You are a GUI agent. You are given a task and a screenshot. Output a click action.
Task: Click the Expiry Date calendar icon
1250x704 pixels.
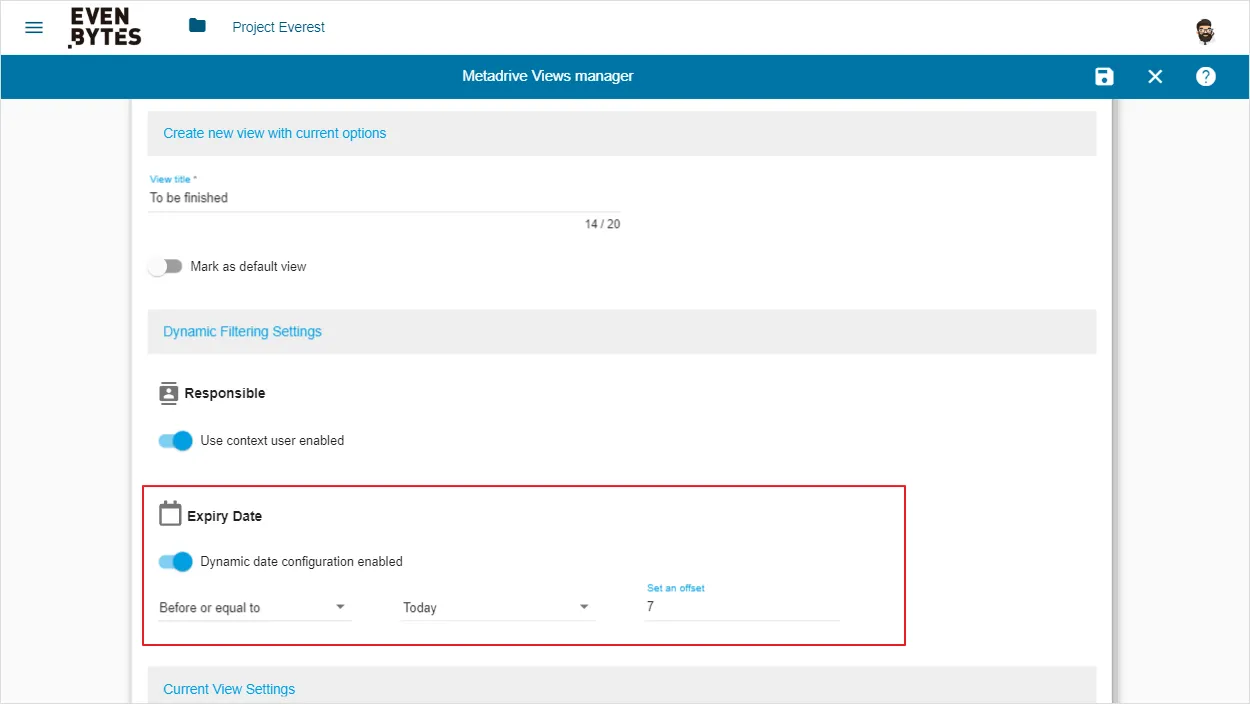tap(170, 514)
